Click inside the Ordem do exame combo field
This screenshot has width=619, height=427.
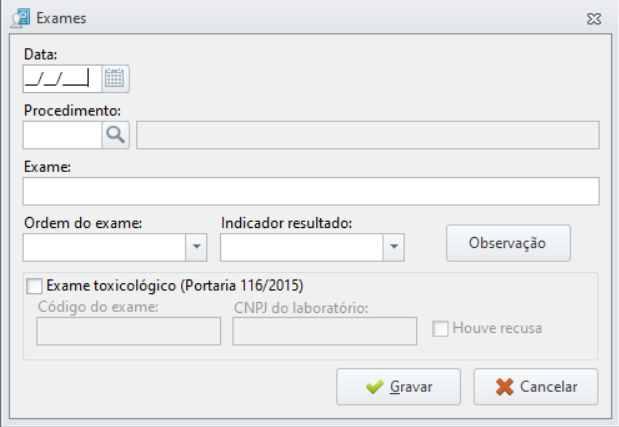point(104,247)
